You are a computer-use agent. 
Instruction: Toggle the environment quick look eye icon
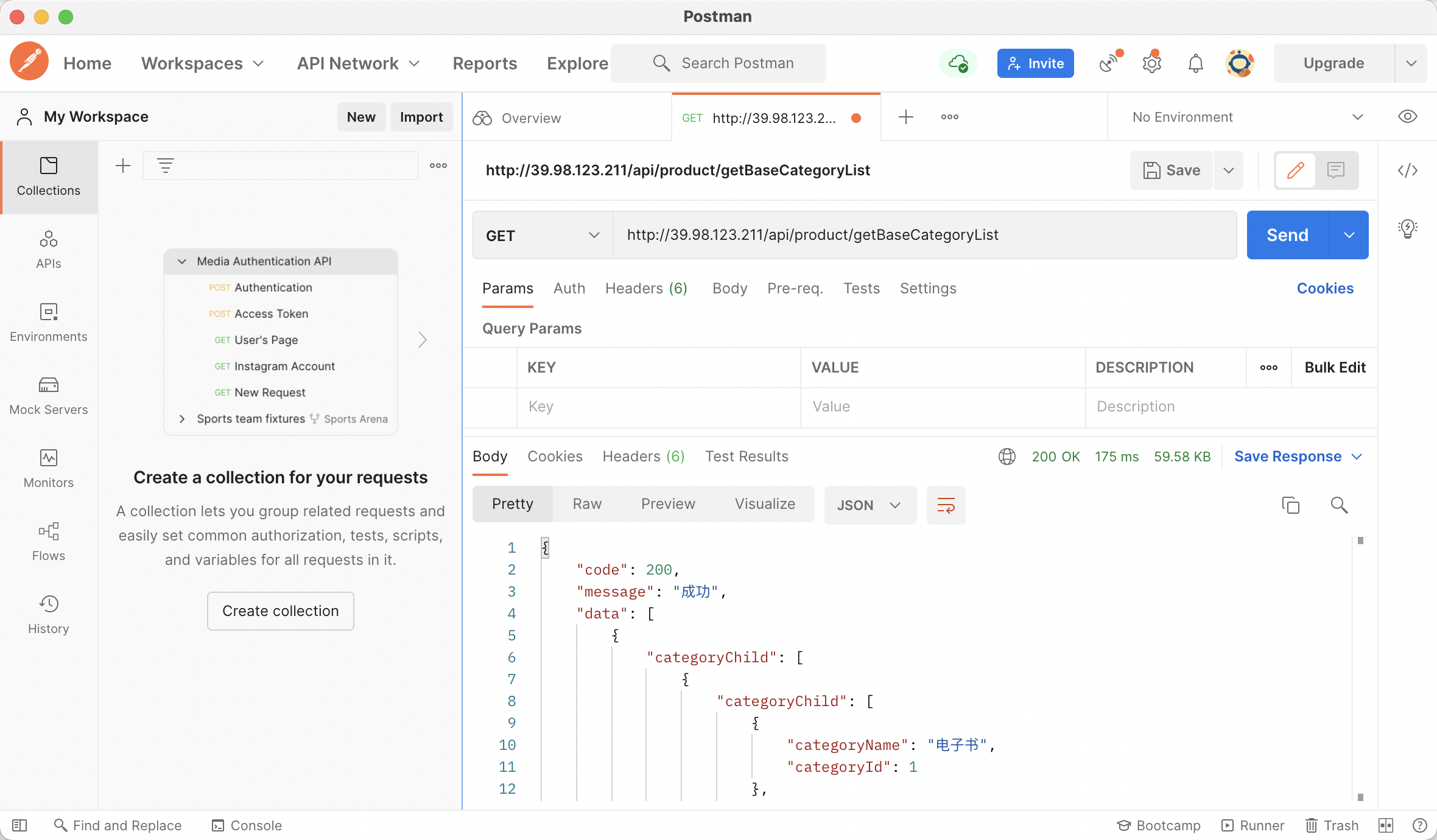(x=1407, y=117)
